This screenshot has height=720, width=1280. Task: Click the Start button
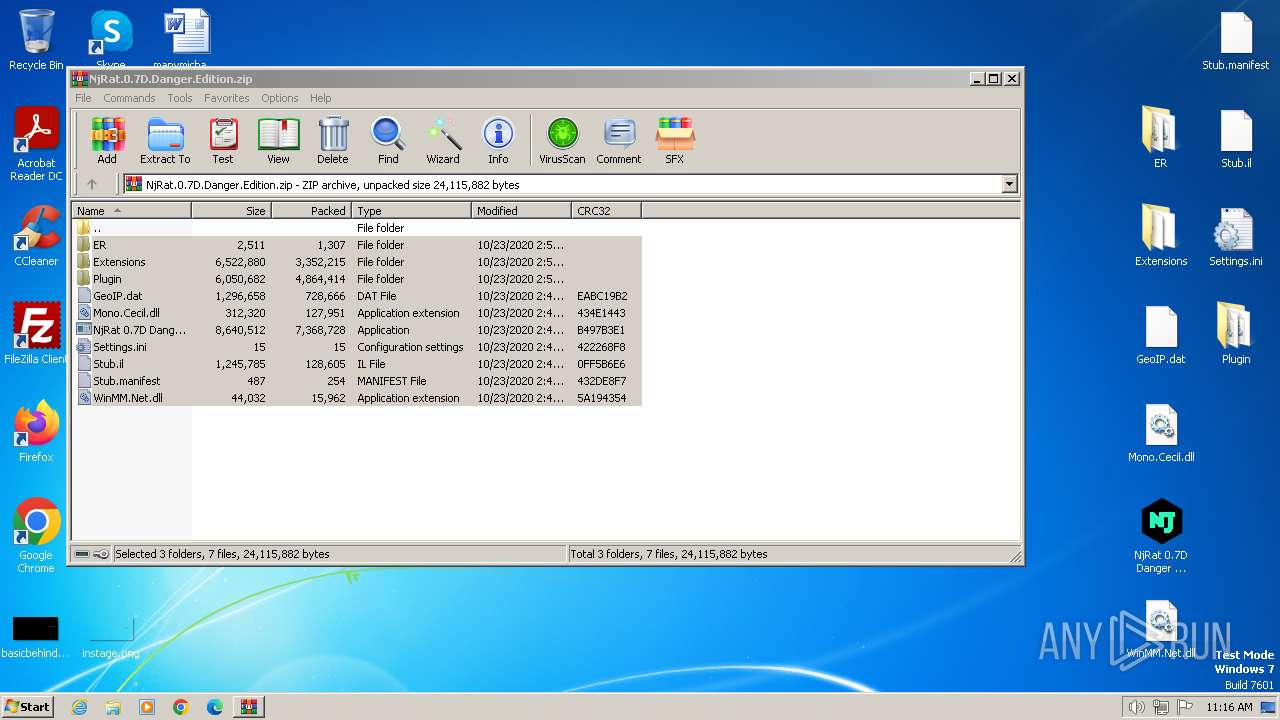pos(27,706)
